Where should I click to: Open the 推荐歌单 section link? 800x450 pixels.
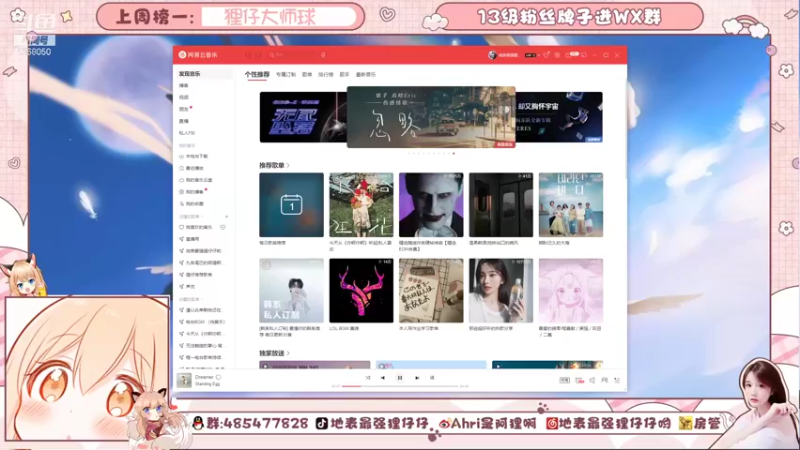[x=274, y=165]
